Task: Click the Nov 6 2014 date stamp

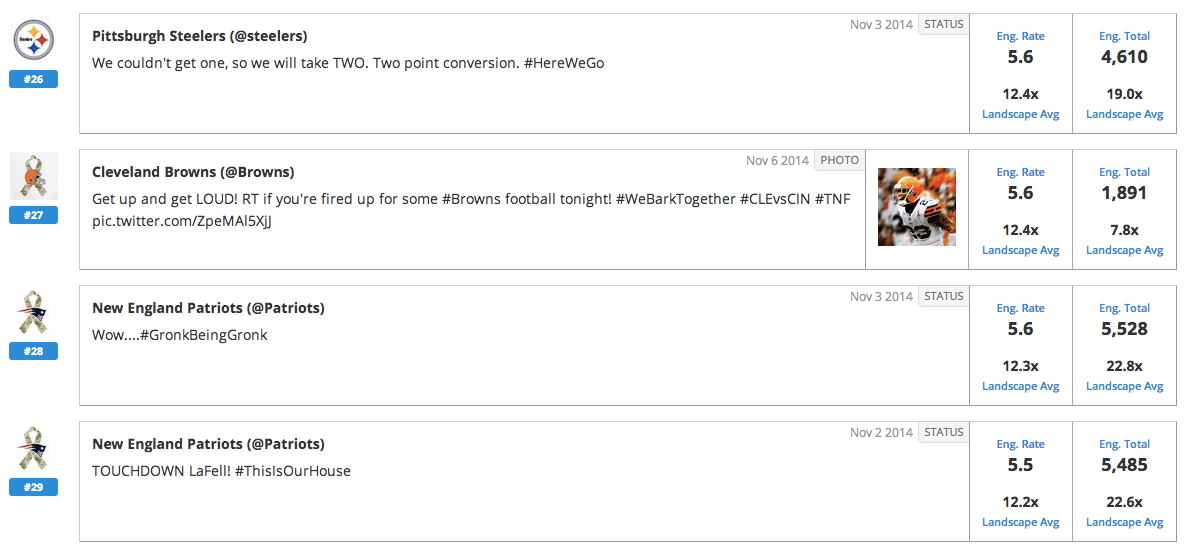Action: click(x=777, y=160)
